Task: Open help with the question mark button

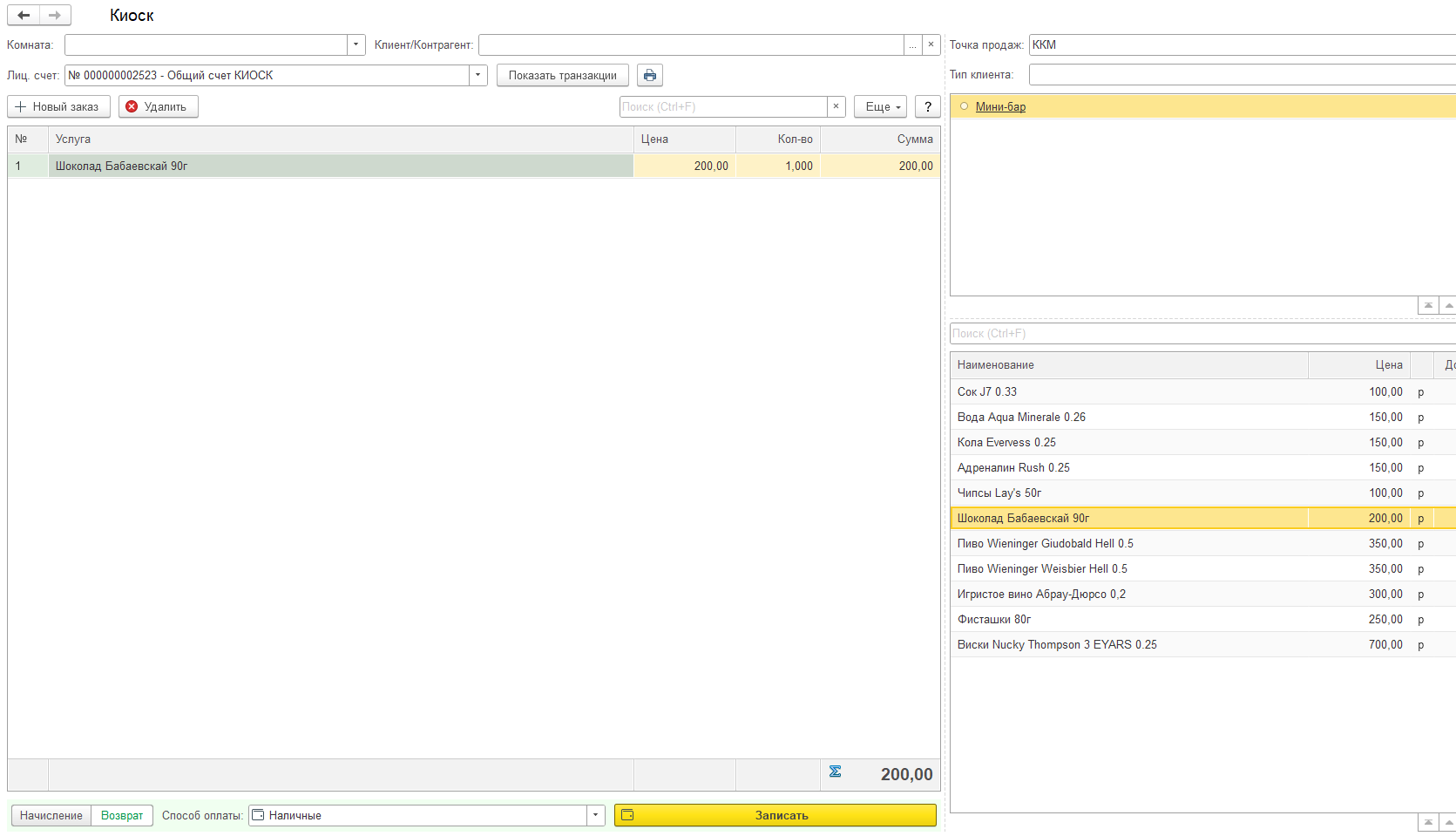Action: 928,106
